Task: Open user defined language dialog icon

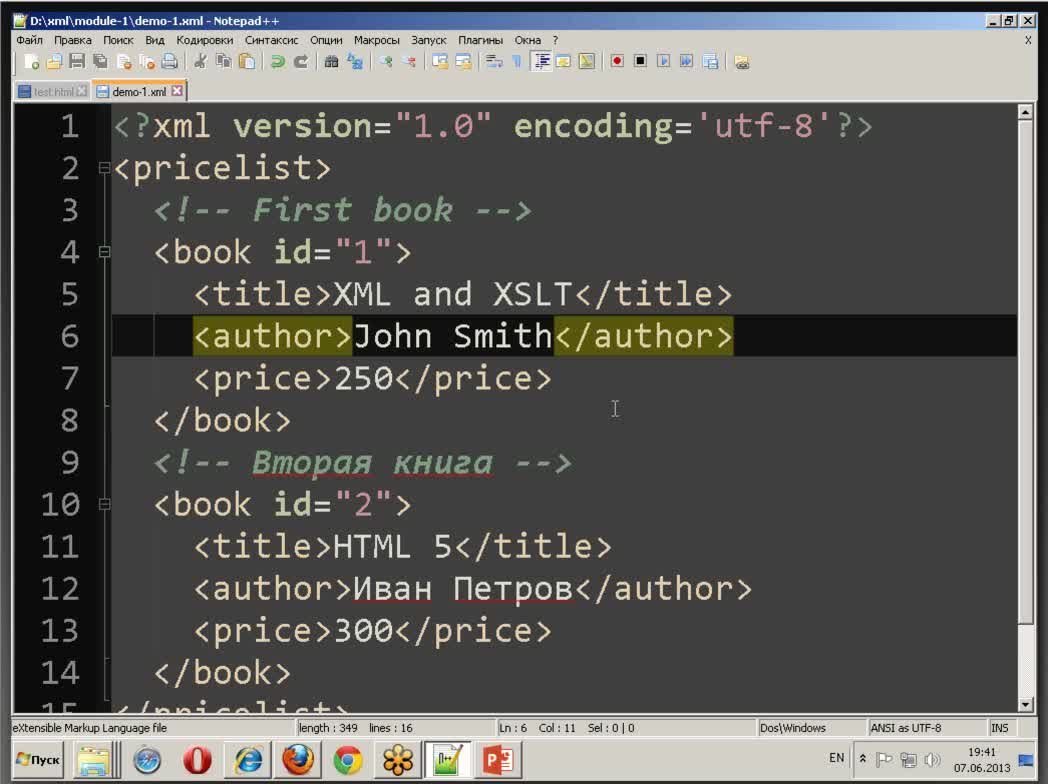Action: pos(563,62)
